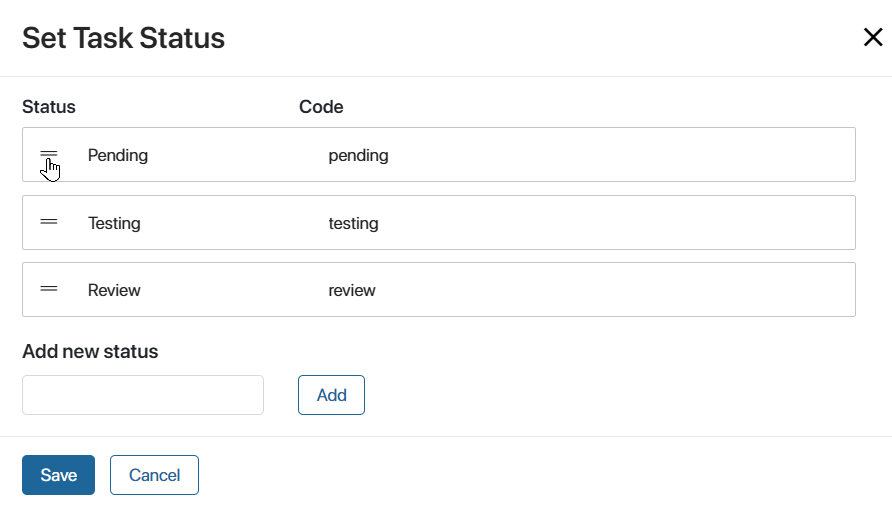Image resolution: width=892 pixels, height=508 pixels.
Task: Select the lowercase testing code value
Action: coord(353,224)
